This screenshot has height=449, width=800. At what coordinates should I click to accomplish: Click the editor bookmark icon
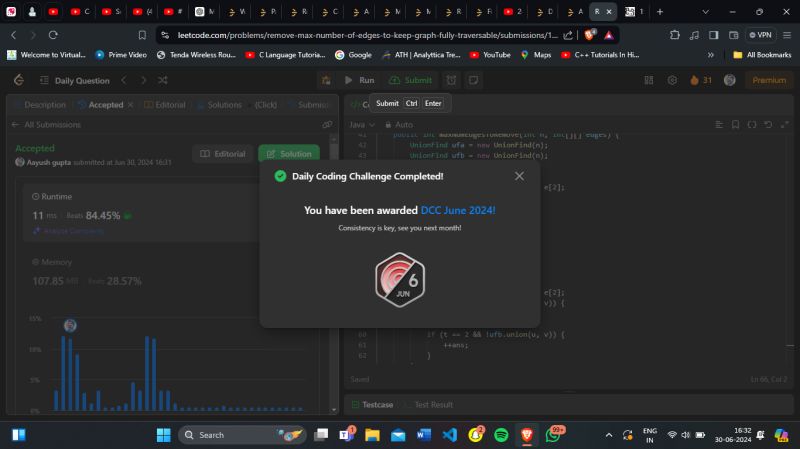point(735,124)
